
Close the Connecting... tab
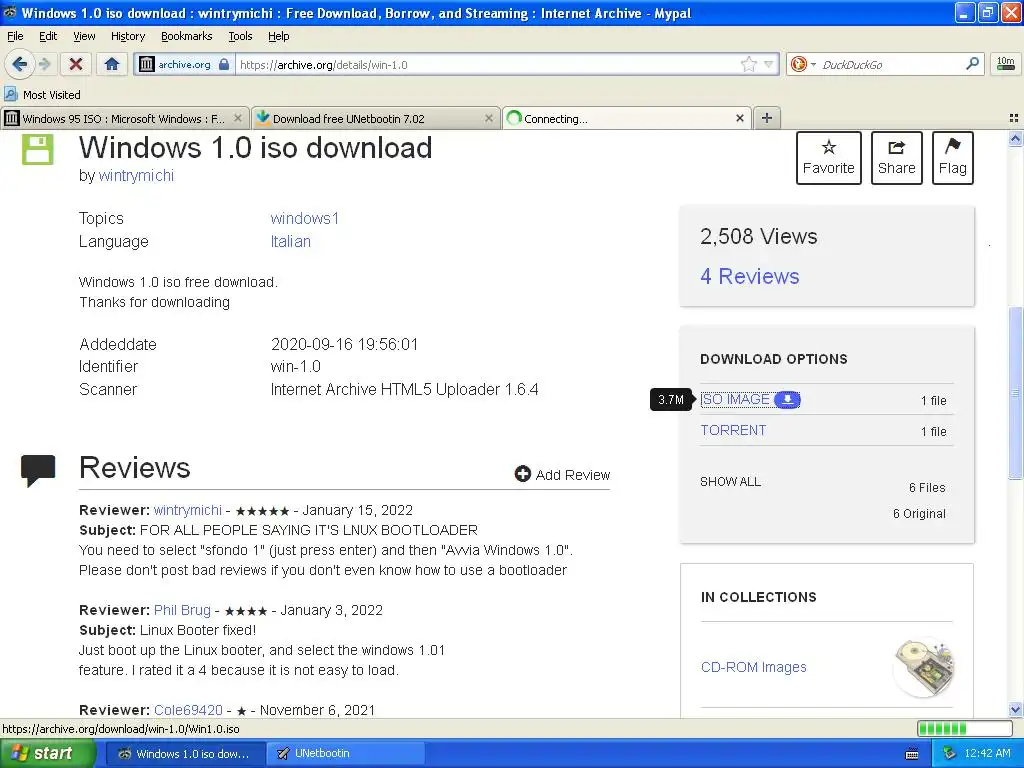click(739, 118)
